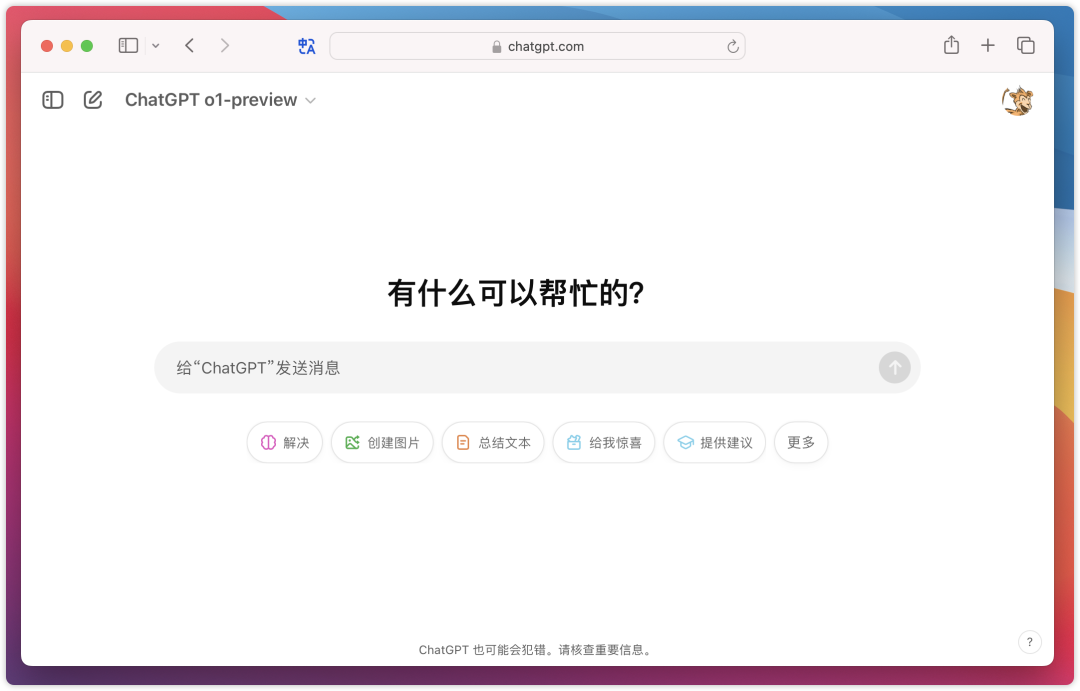Click the send message arrow button

pyautogui.click(x=894, y=367)
